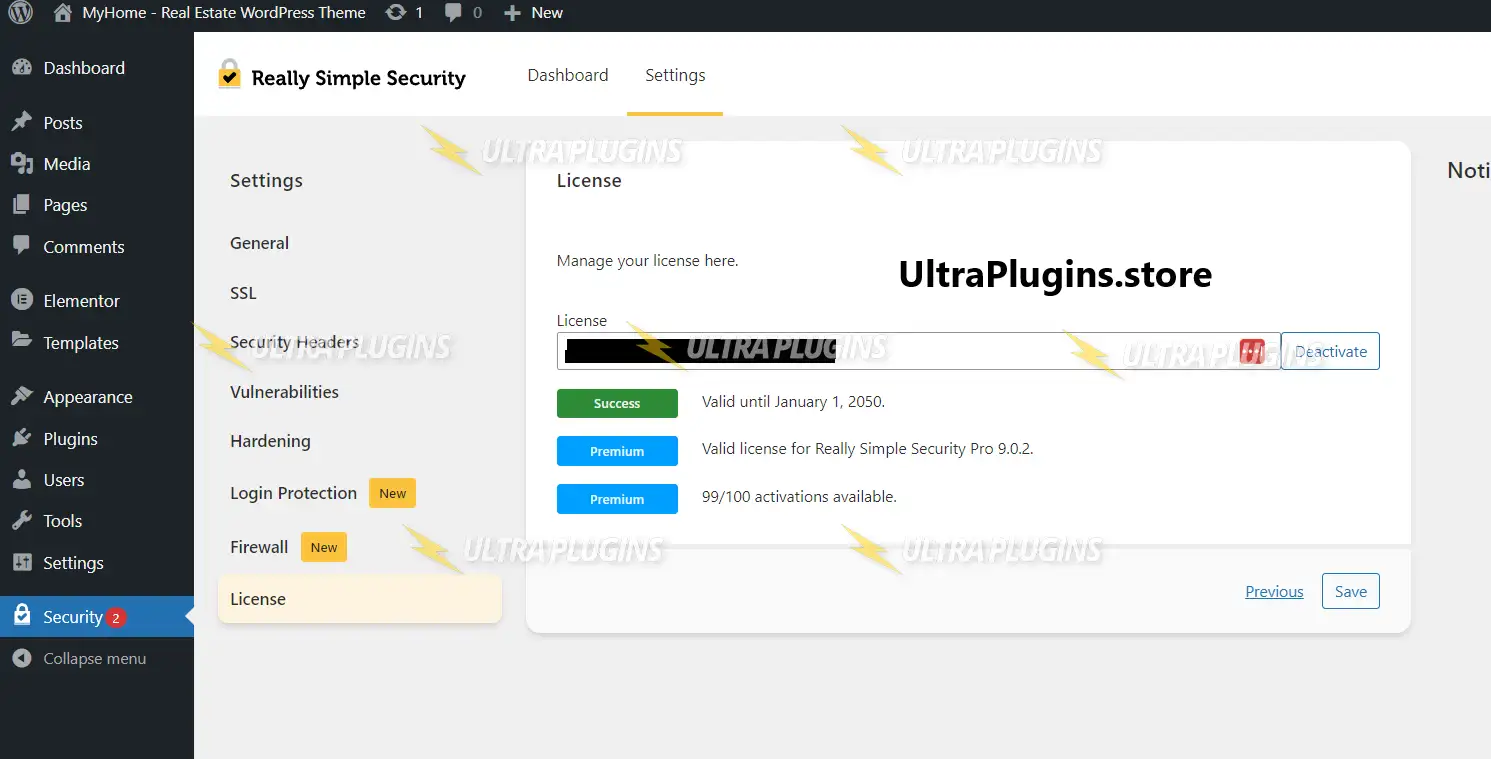Go to Appearance in WordPress sidebar
The height and width of the screenshot is (759, 1491).
[x=88, y=397]
